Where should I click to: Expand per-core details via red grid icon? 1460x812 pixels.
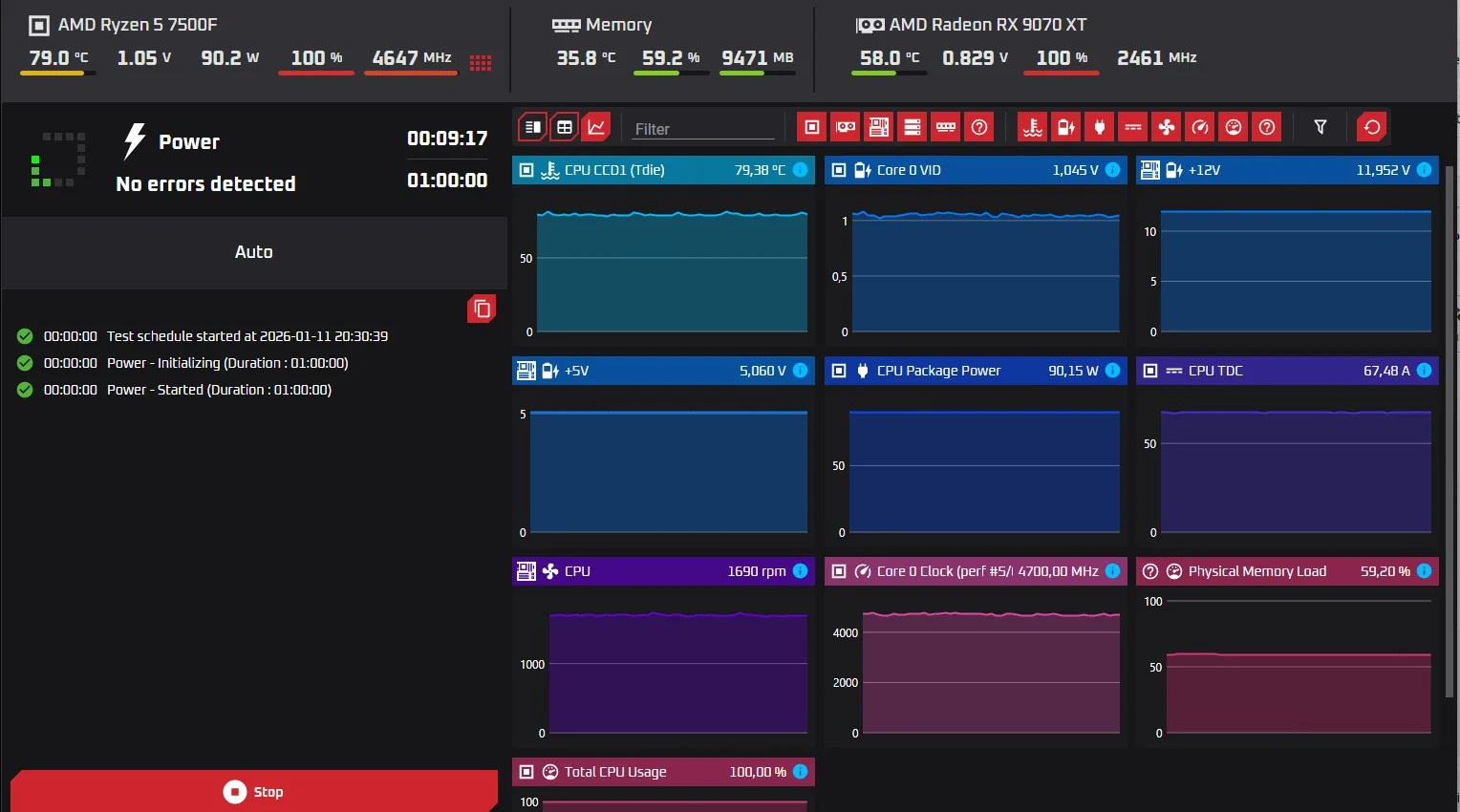tap(481, 63)
